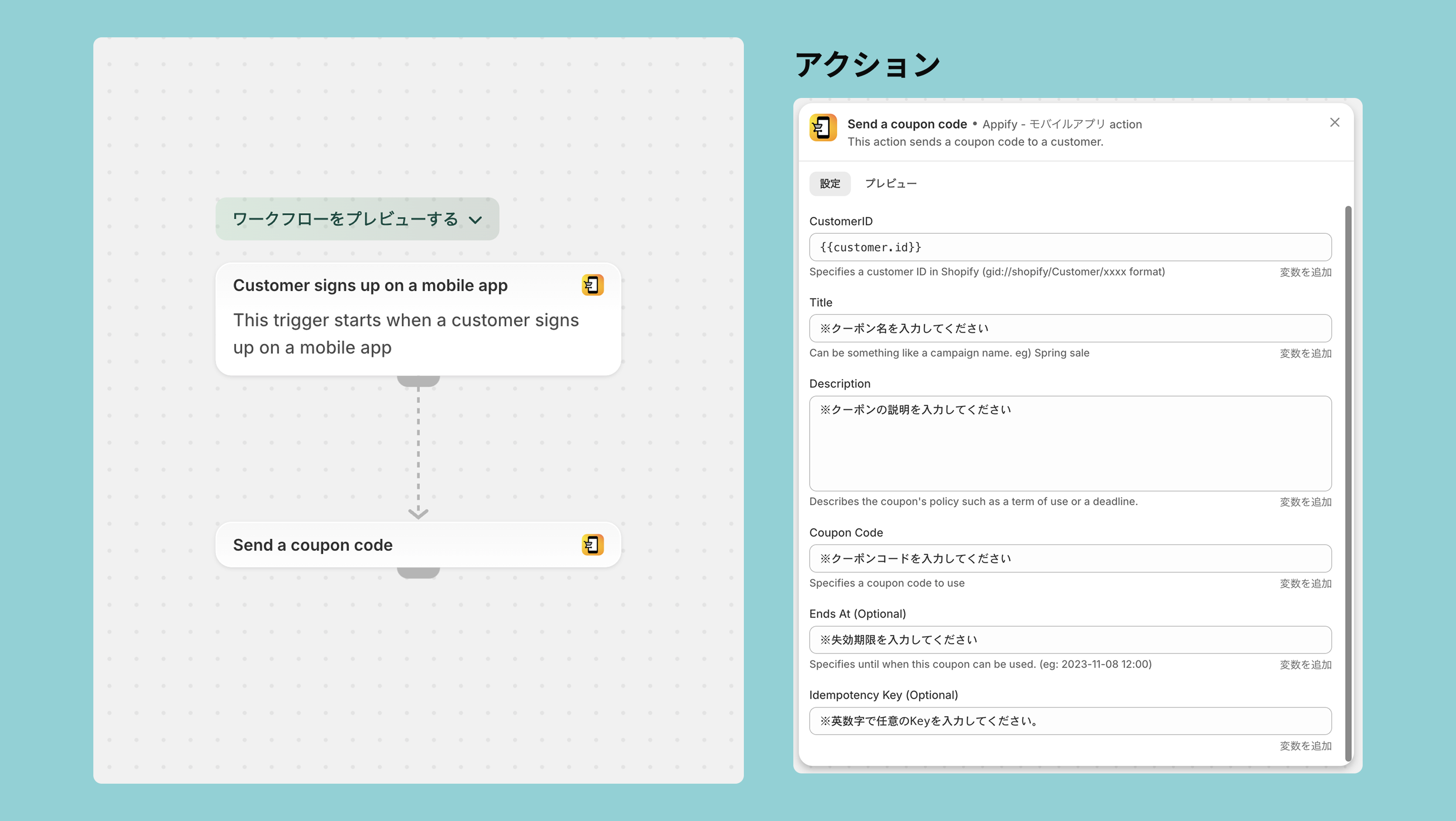The image size is (1456, 821).
Task: Select the 設定 tab
Action: point(829,184)
